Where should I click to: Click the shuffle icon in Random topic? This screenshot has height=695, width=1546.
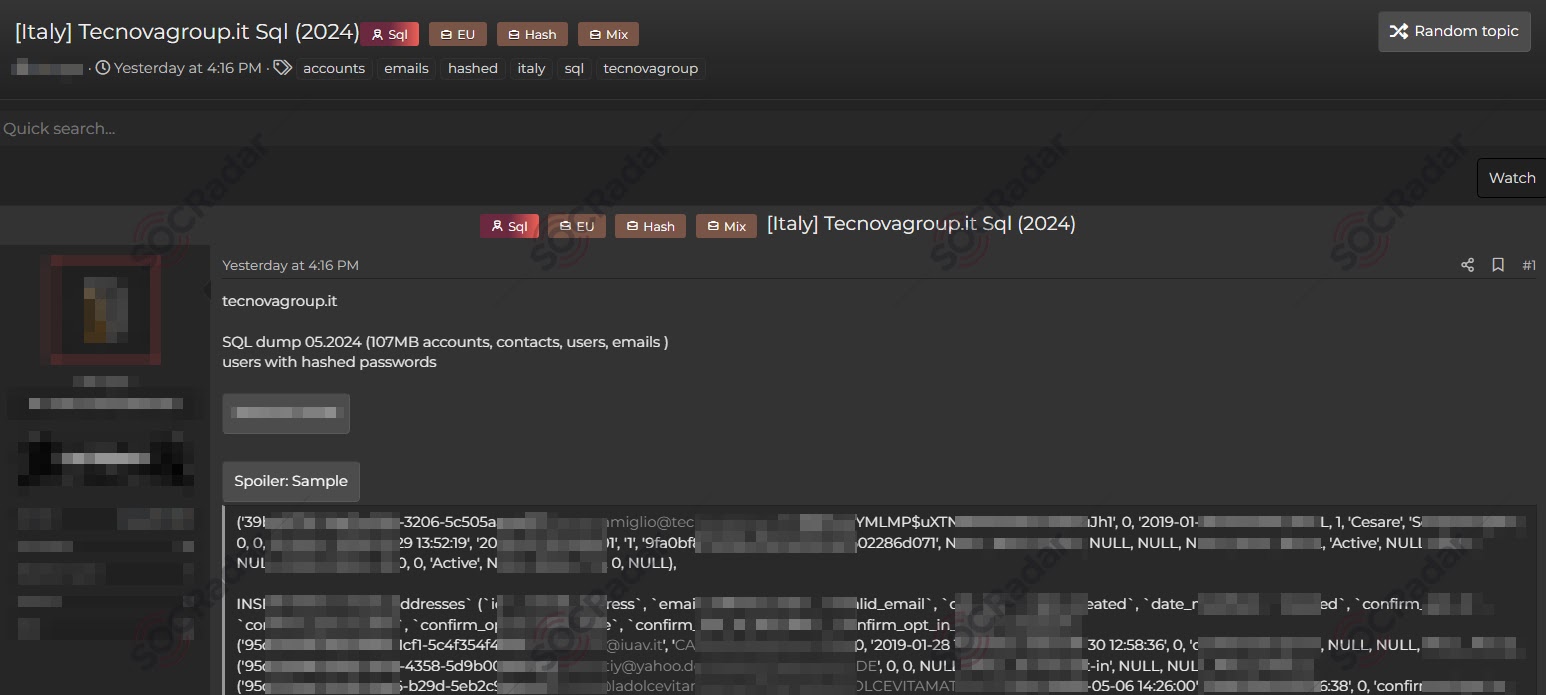(1399, 31)
